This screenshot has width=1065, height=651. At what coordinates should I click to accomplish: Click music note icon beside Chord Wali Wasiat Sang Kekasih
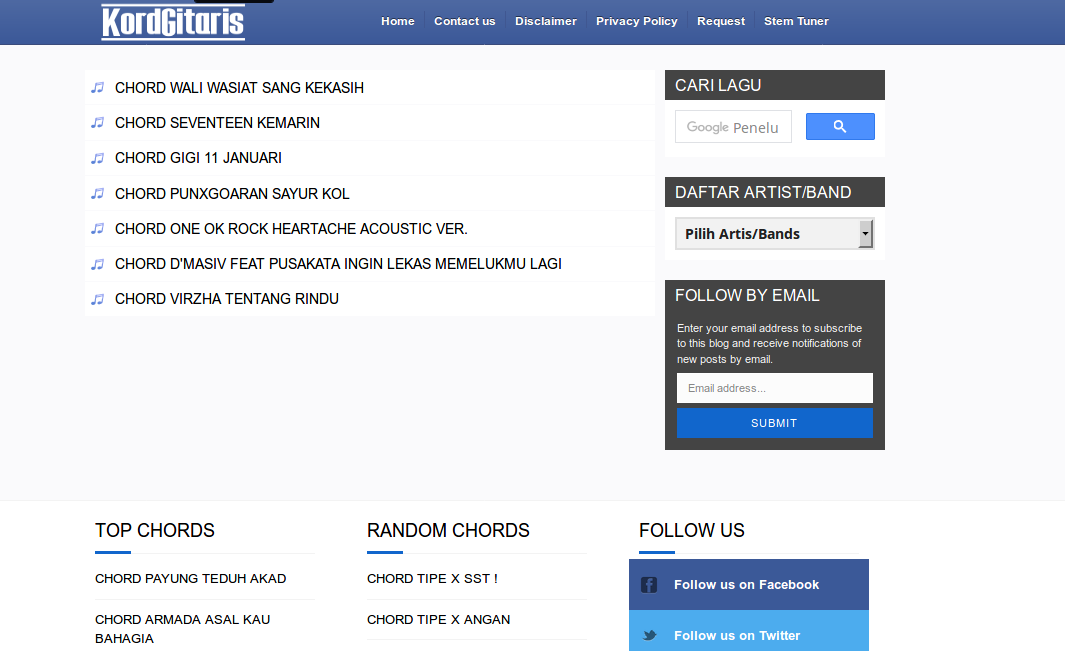(x=98, y=88)
